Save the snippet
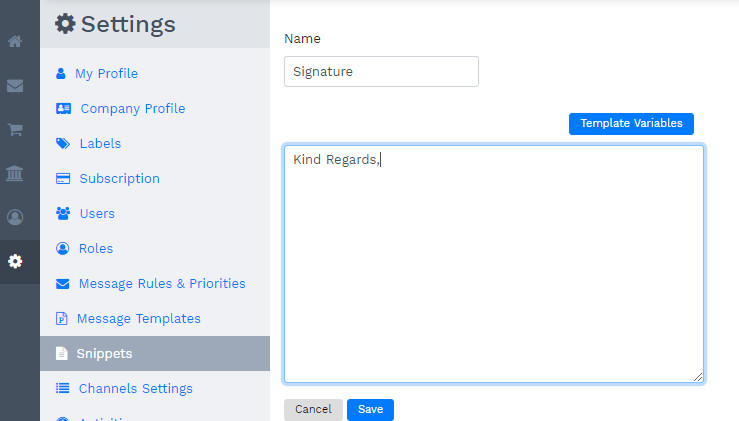This screenshot has width=739, height=421. [x=370, y=410]
